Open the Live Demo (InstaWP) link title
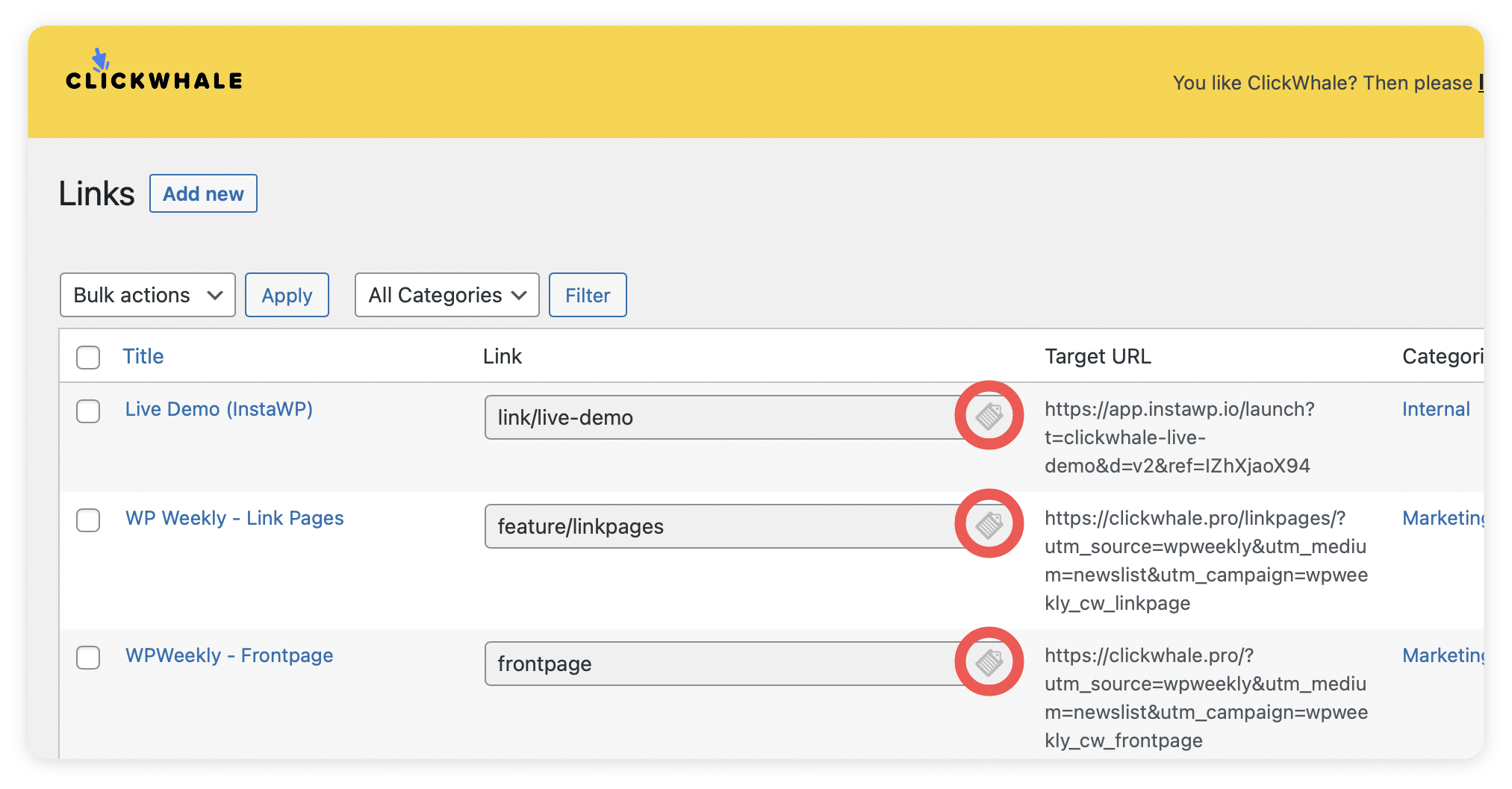Screen dimensions: 1512x789 pyautogui.click(x=219, y=409)
